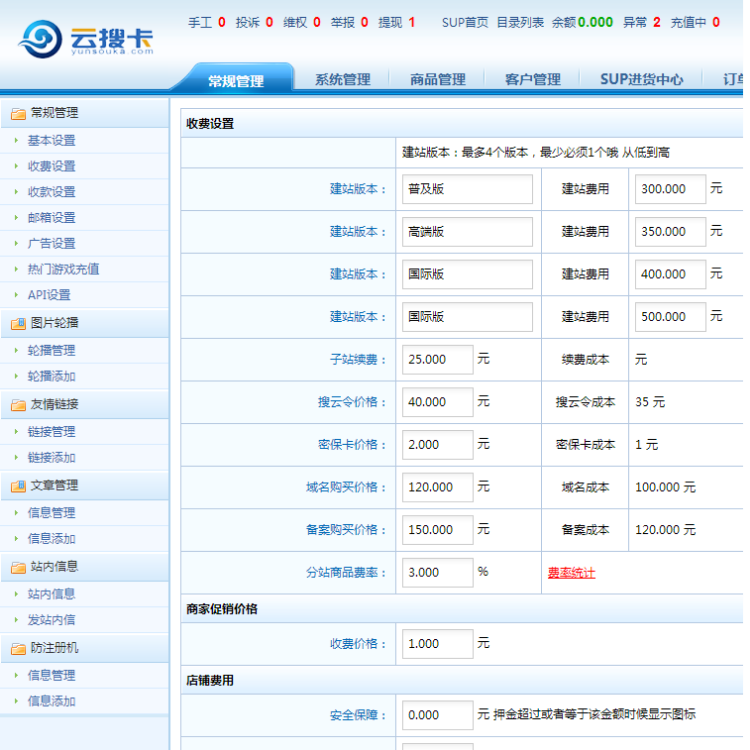Viewport: 750px width, 750px height.
Task: Click the 手工 counter in header
Action: pos(207,22)
